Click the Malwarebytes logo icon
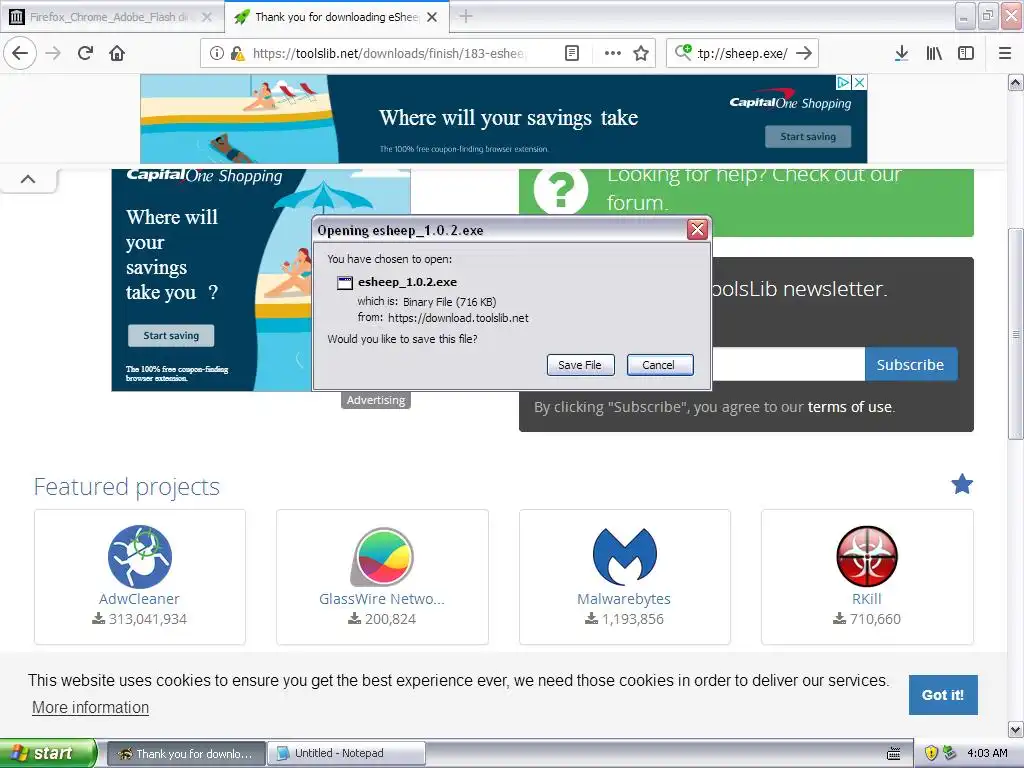 (x=625, y=556)
